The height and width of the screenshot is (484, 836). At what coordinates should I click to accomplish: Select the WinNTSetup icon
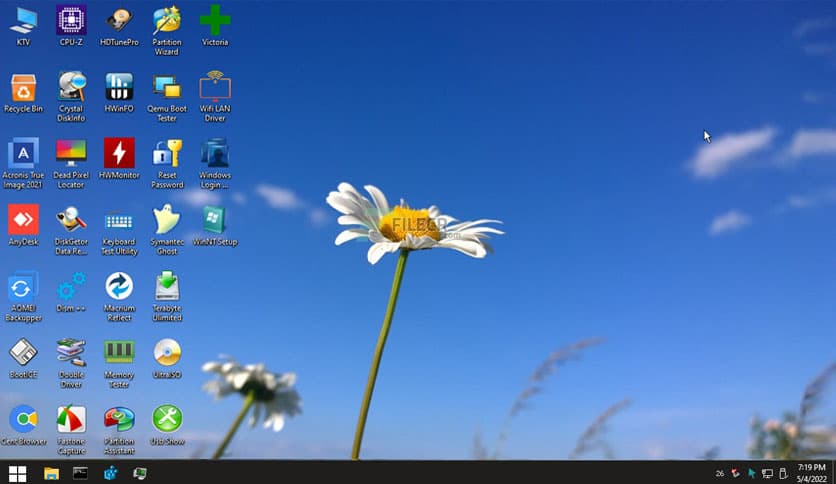click(215, 225)
